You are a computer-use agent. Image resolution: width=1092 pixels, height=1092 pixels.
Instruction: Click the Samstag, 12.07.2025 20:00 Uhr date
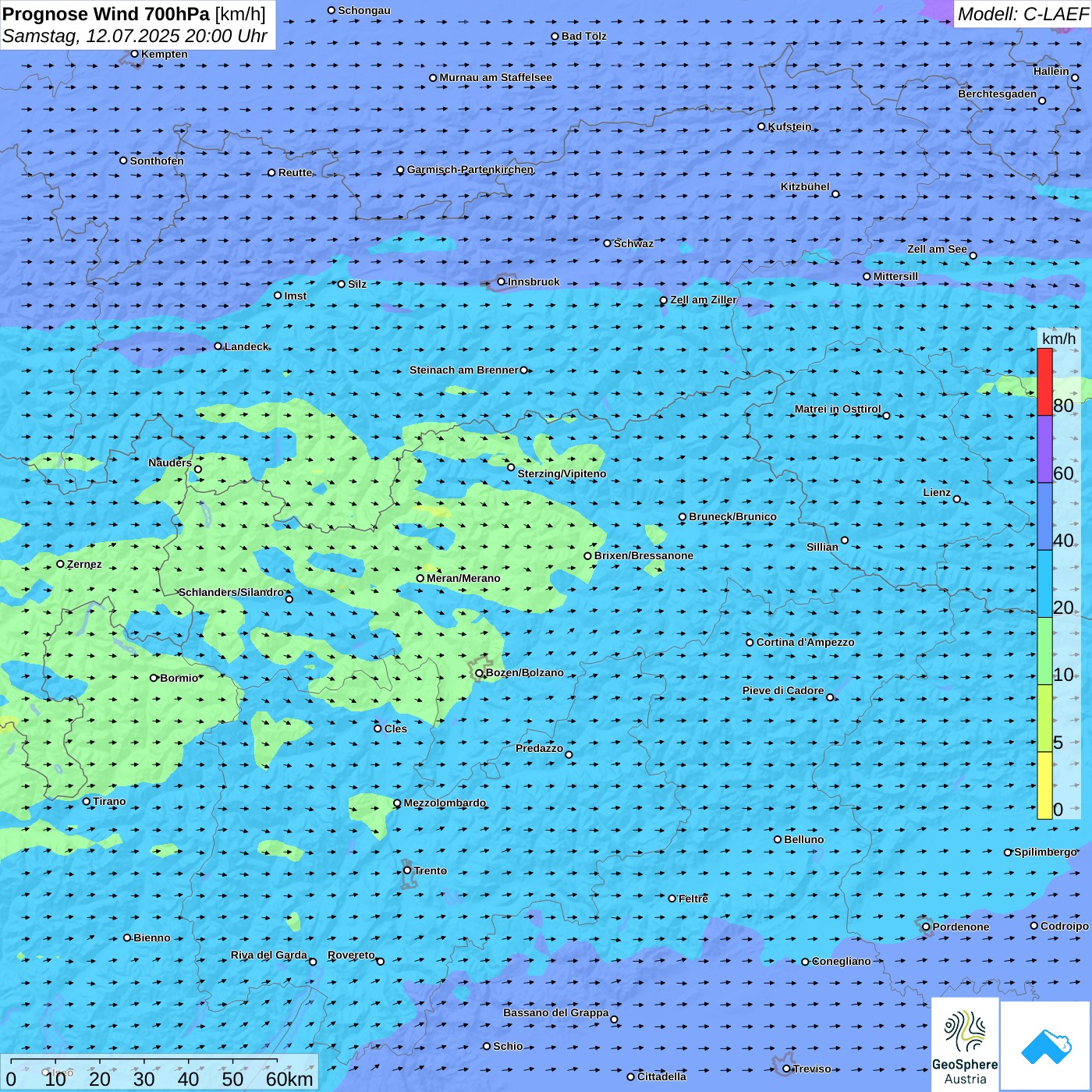[x=135, y=36]
